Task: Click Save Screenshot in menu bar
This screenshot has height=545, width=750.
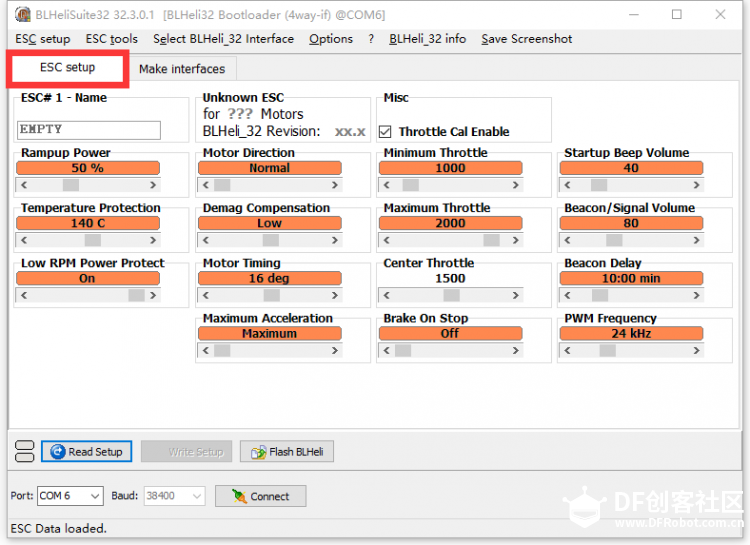Action: coord(527,39)
